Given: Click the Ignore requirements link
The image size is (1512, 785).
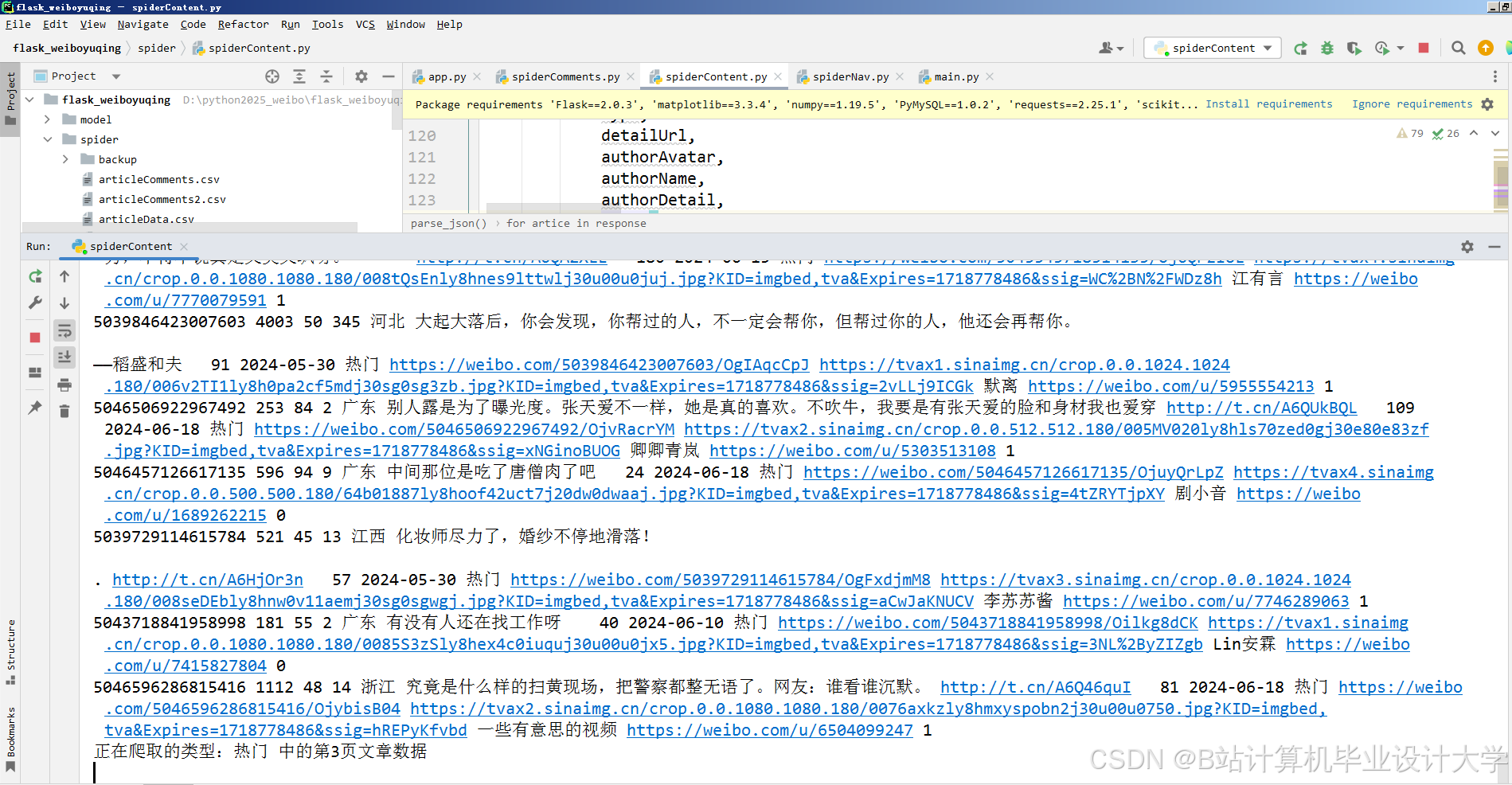Looking at the screenshot, I should click(x=1412, y=103).
